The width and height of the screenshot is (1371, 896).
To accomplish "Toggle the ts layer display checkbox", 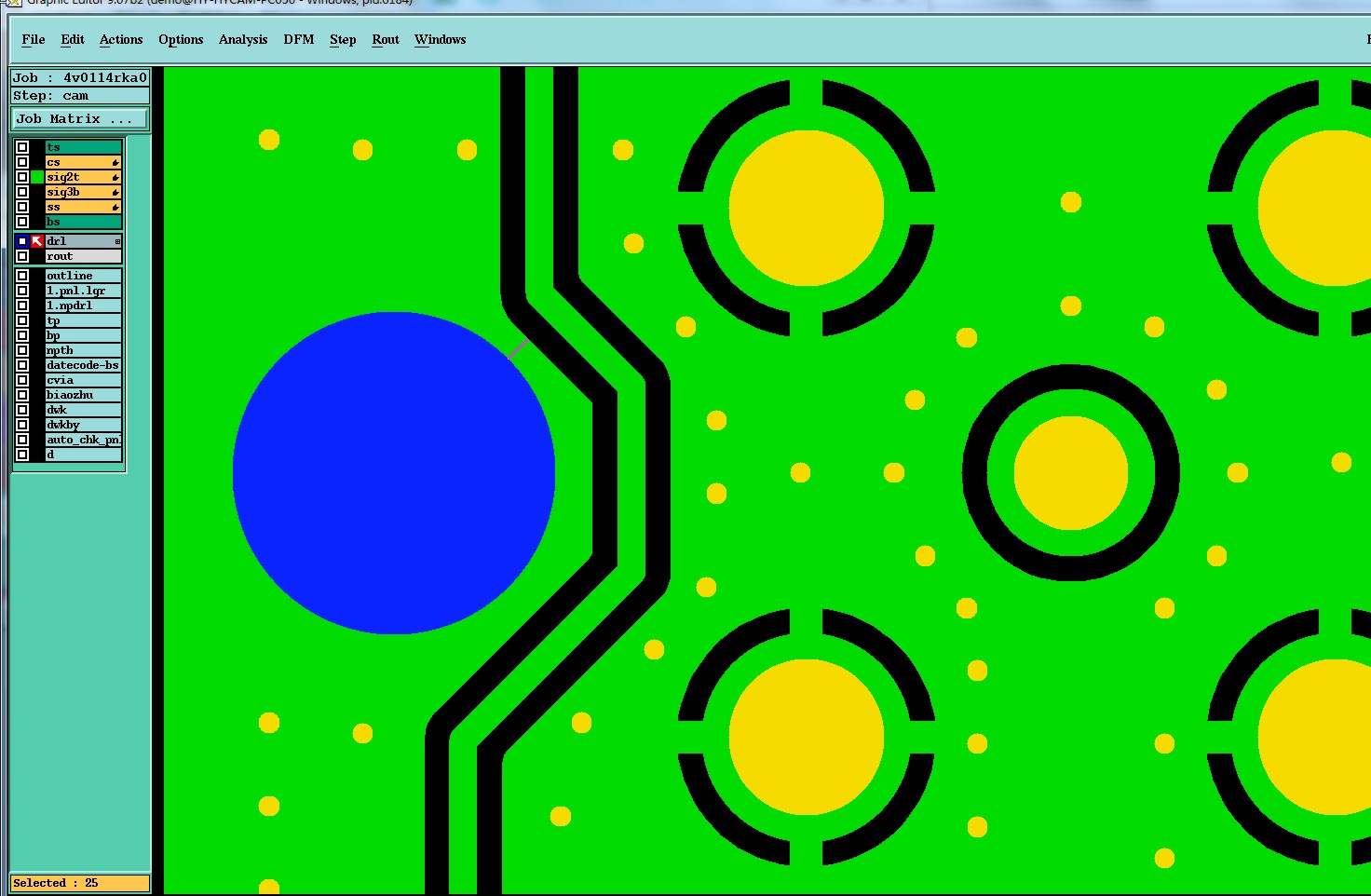I will 22,147.
